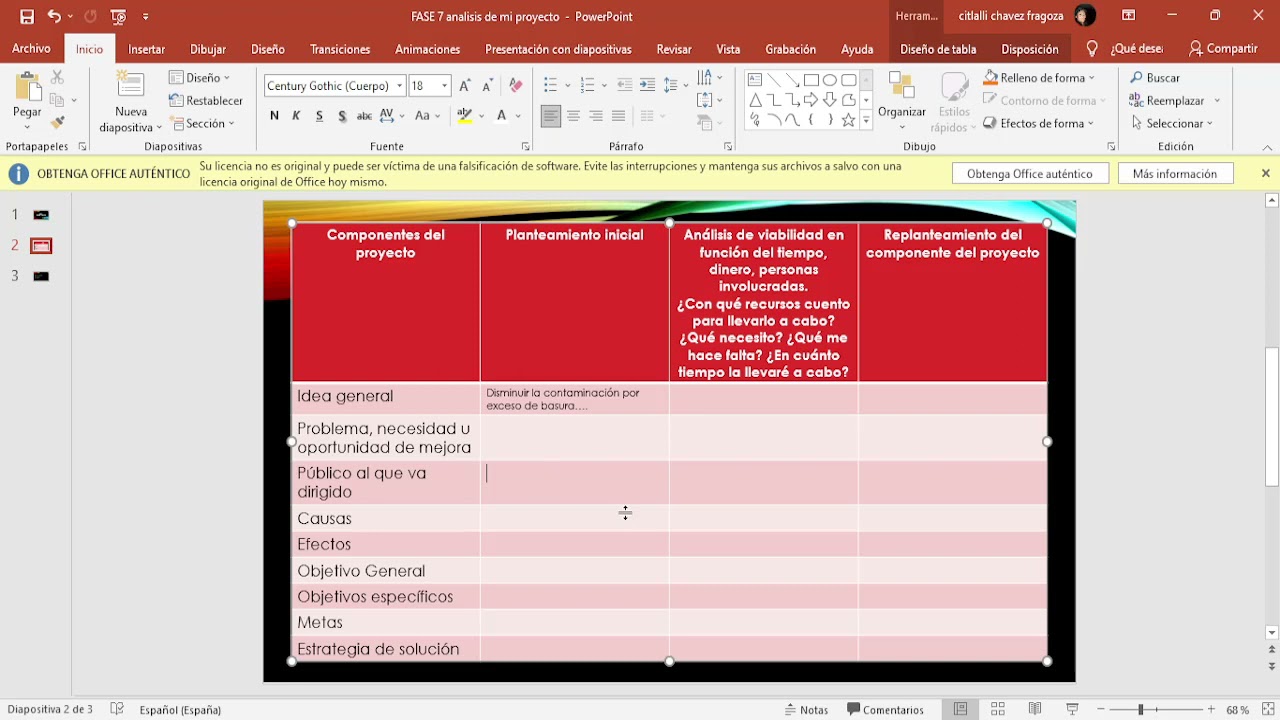The height and width of the screenshot is (720, 1280).
Task: Save the presentation using the floppy disk icon
Action: [x=27, y=16]
